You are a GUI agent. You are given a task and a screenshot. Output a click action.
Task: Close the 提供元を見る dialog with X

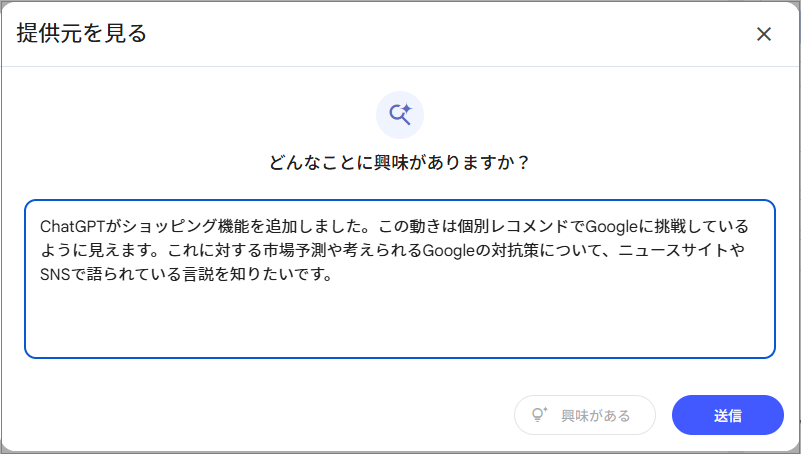(764, 34)
